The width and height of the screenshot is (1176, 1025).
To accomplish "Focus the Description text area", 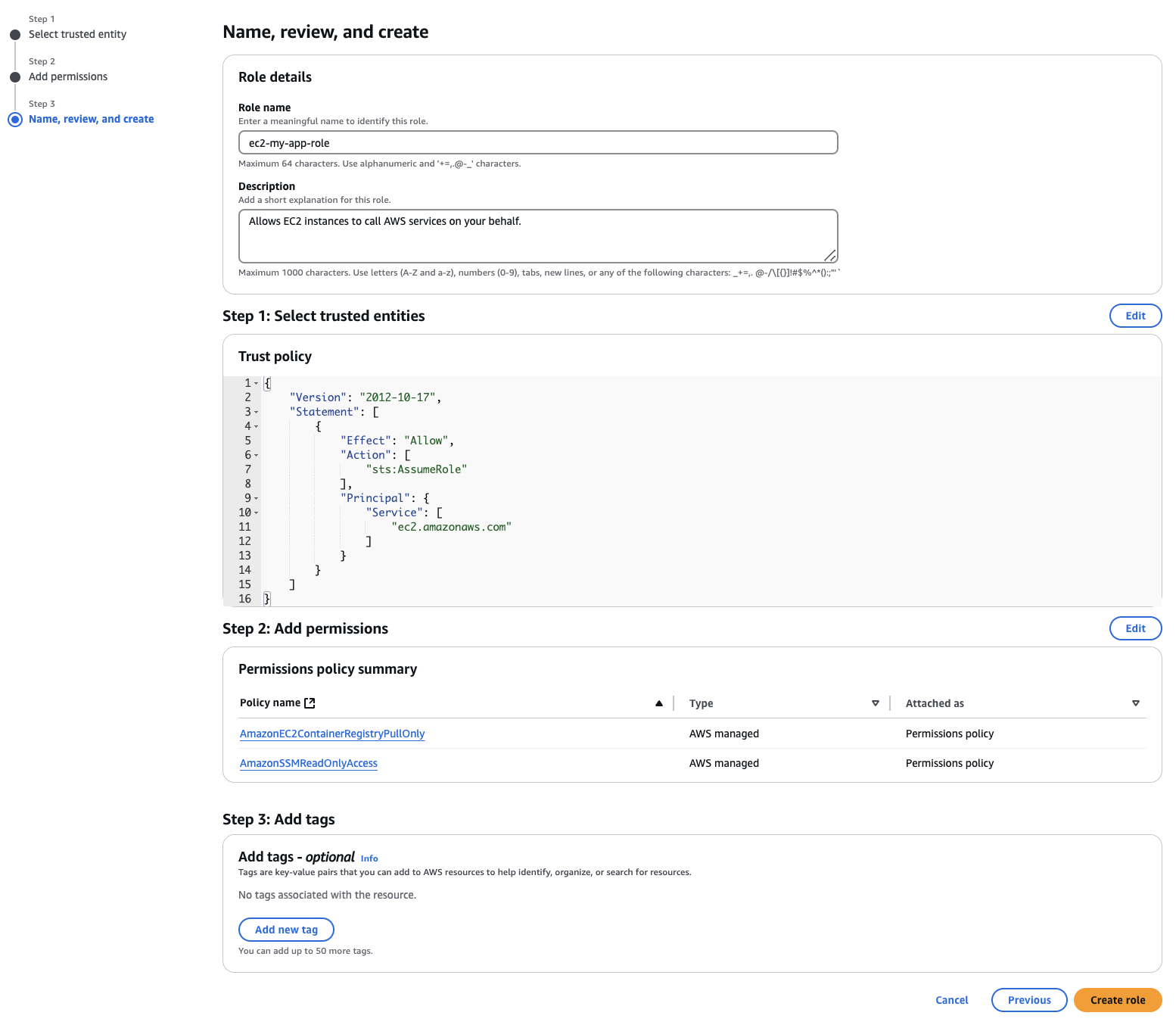I will pos(538,236).
